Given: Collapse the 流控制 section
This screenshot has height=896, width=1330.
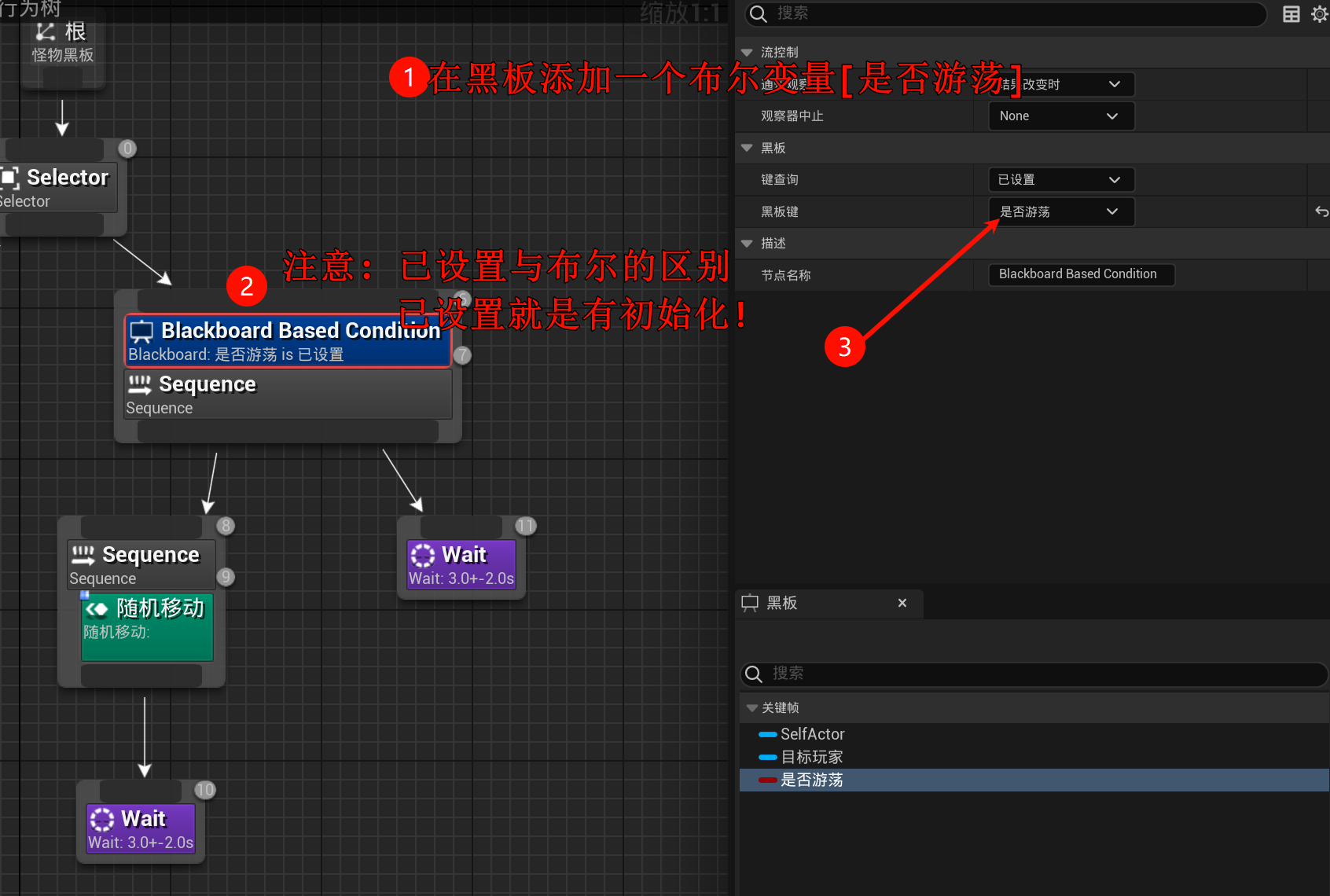Looking at the screenshot, I should pos(747,53).
